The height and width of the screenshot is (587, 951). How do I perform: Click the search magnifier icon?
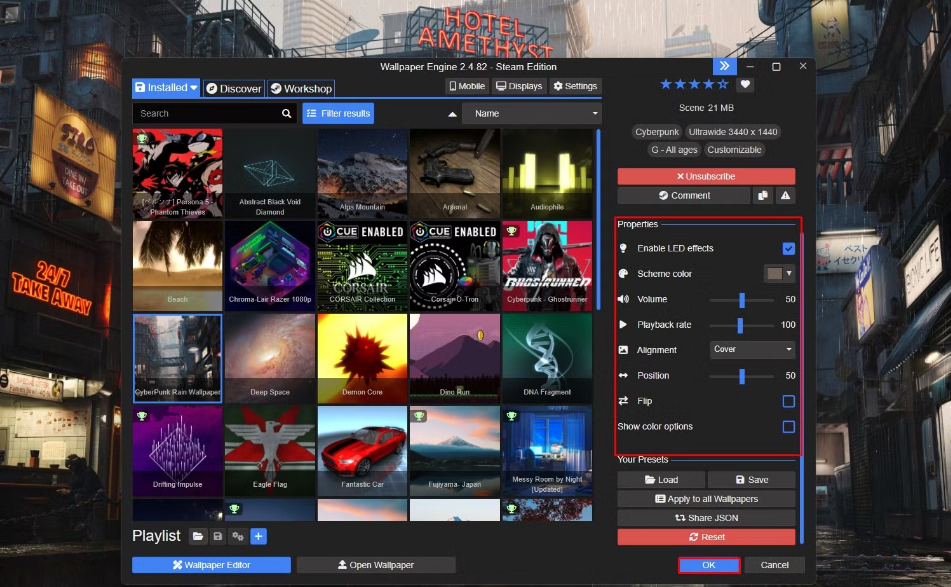coord(286,113)
